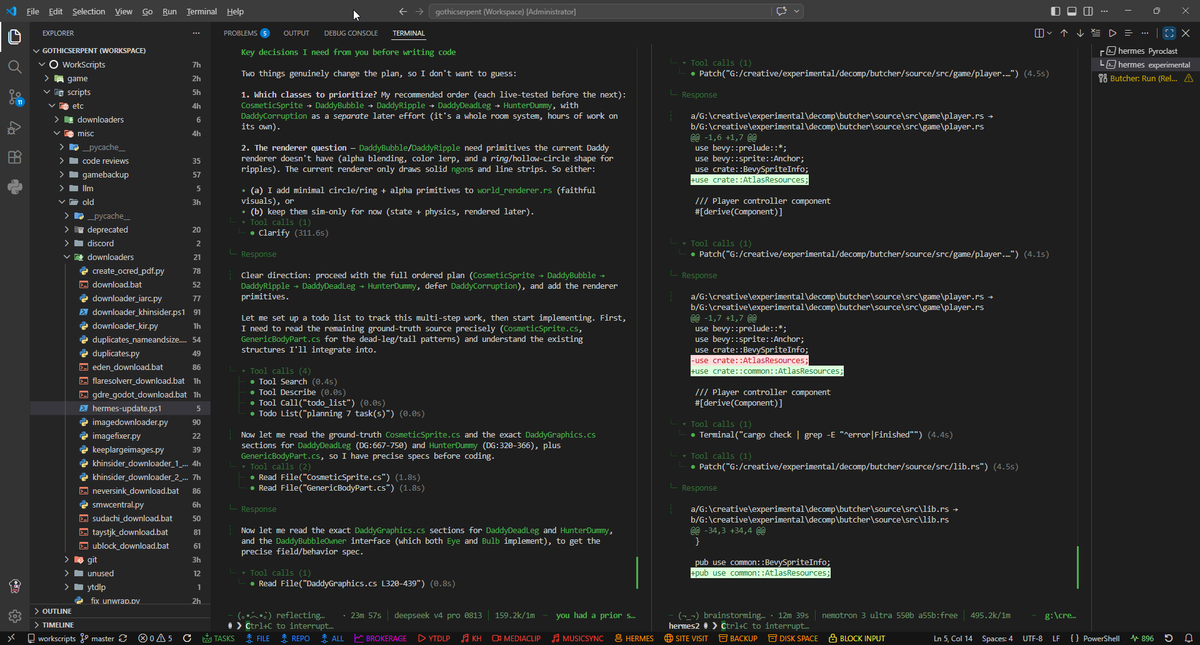Toggle maximized panel size

(1169, 33)
